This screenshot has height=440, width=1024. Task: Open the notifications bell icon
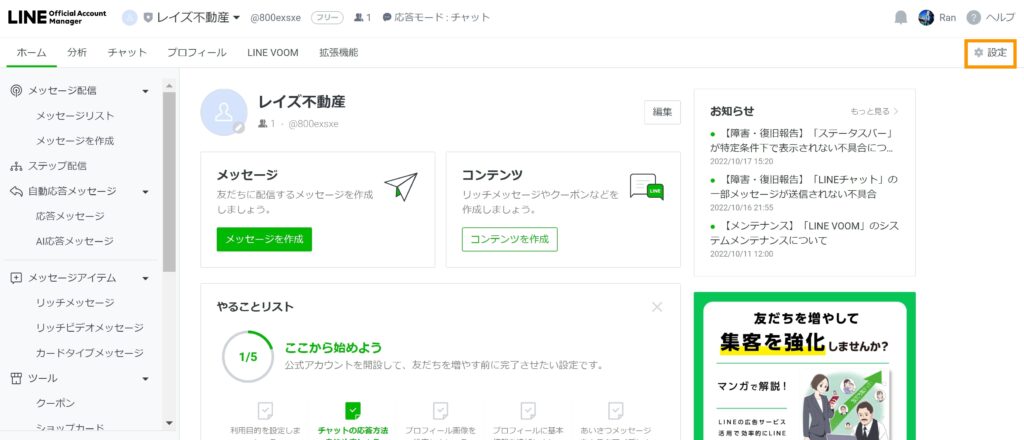(901, 18)
